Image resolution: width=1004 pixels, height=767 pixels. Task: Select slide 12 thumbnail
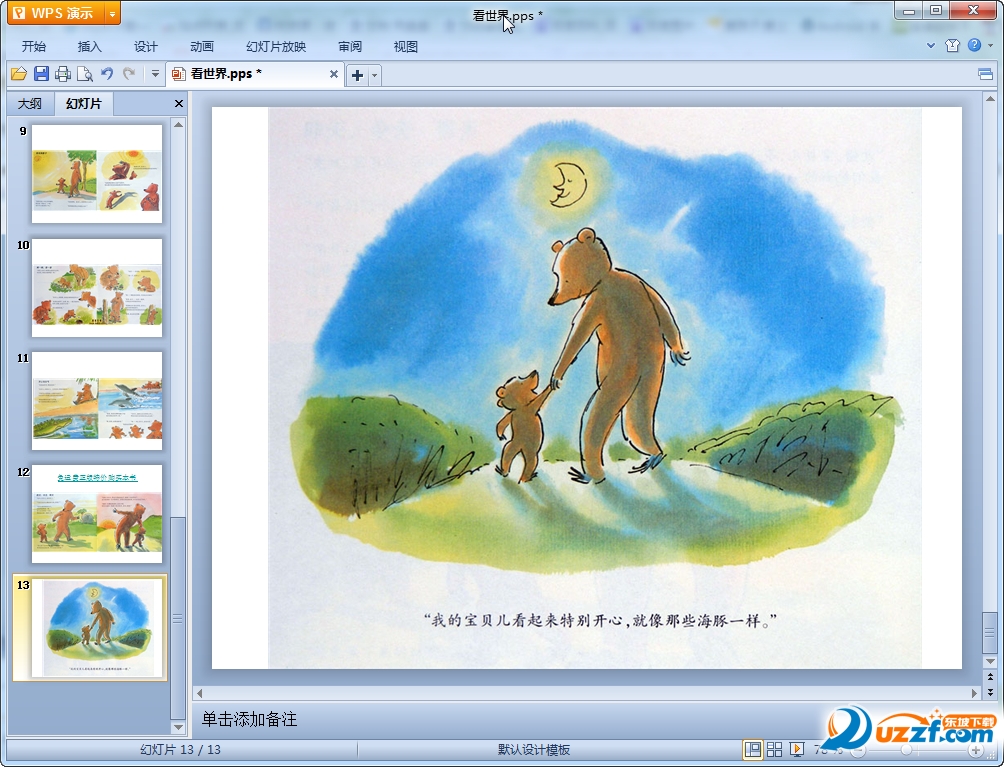tap(97, 514)
